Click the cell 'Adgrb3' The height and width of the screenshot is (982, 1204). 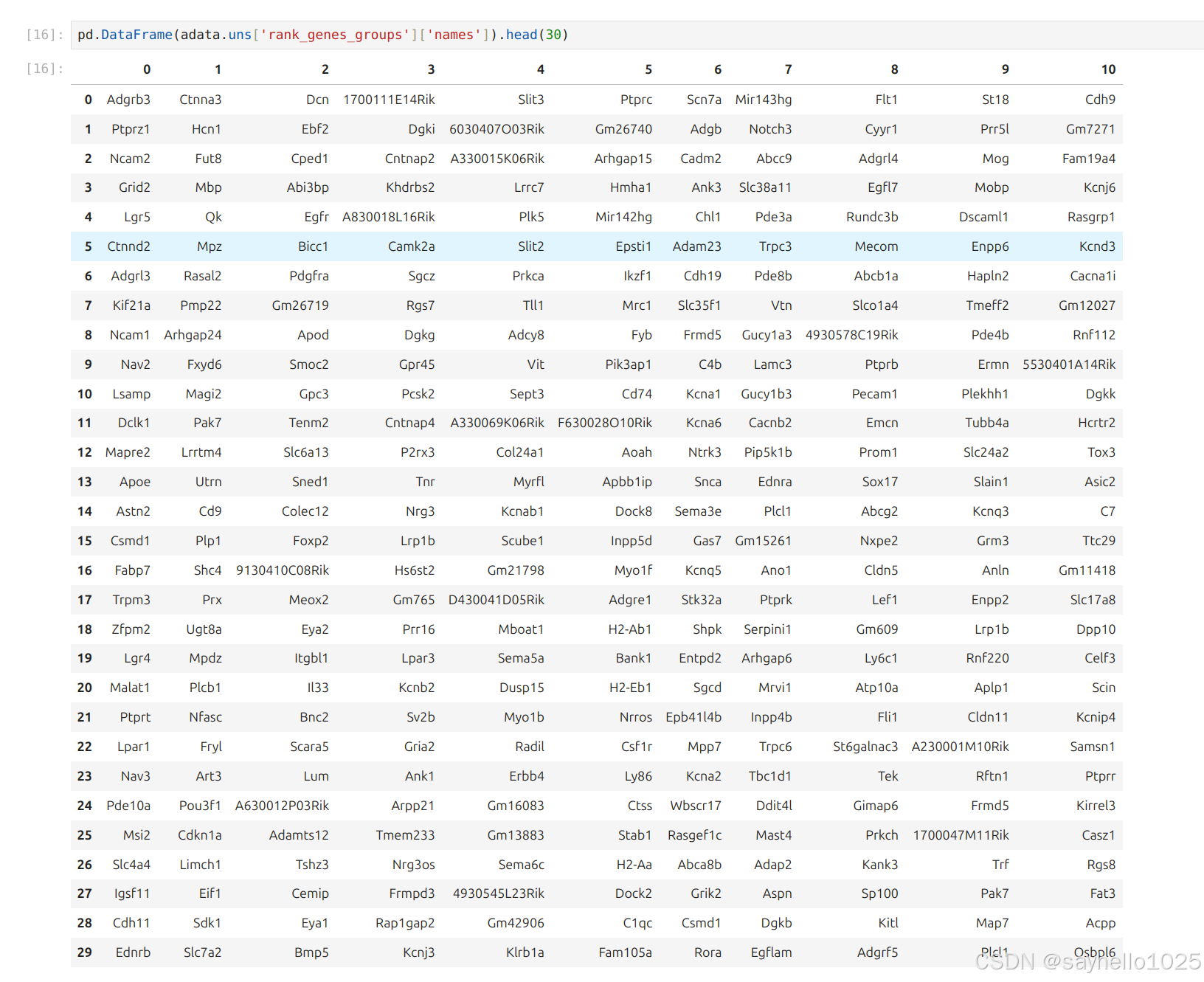[128, 100]
